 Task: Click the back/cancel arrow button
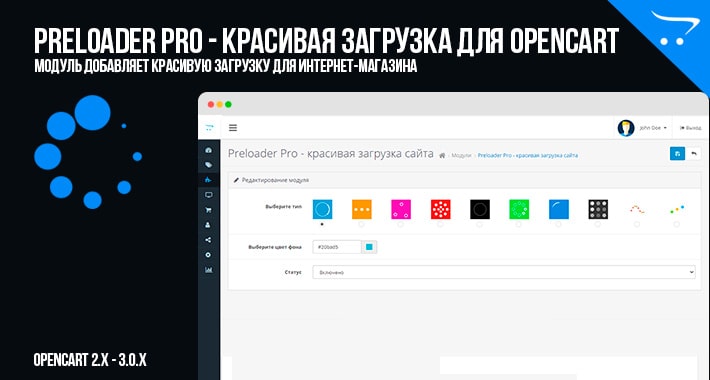click(694, 154)
